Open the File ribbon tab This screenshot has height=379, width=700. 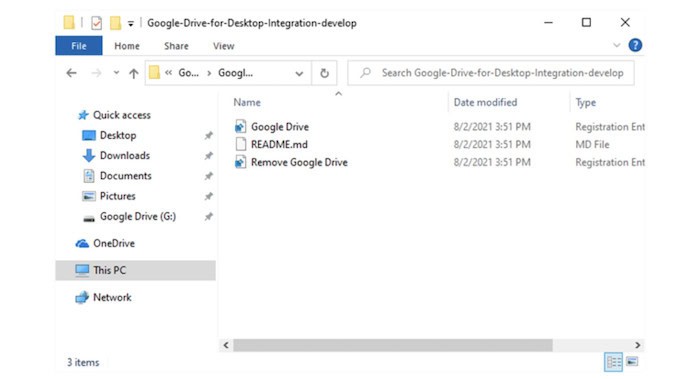pos(79,46)
